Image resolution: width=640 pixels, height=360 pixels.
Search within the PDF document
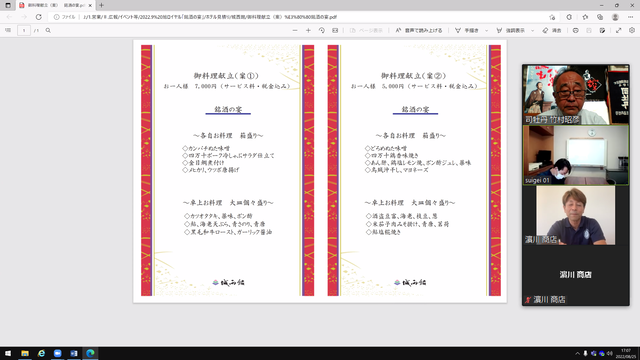click(48, 30)
